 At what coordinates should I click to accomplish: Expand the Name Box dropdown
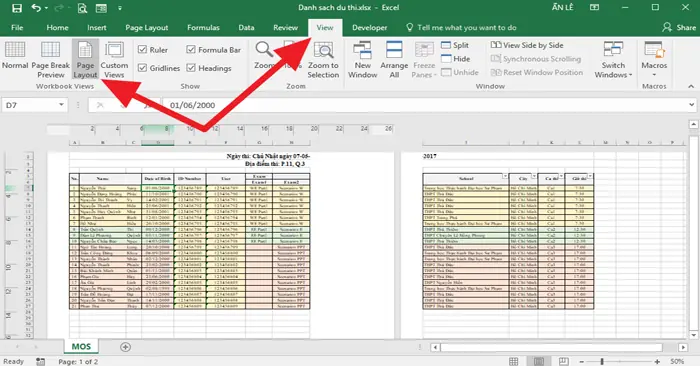tap(61, 105)
